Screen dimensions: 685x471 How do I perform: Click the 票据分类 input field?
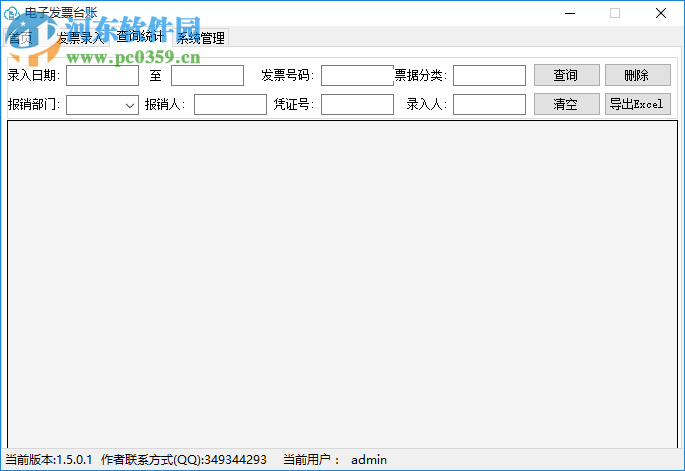489,75
